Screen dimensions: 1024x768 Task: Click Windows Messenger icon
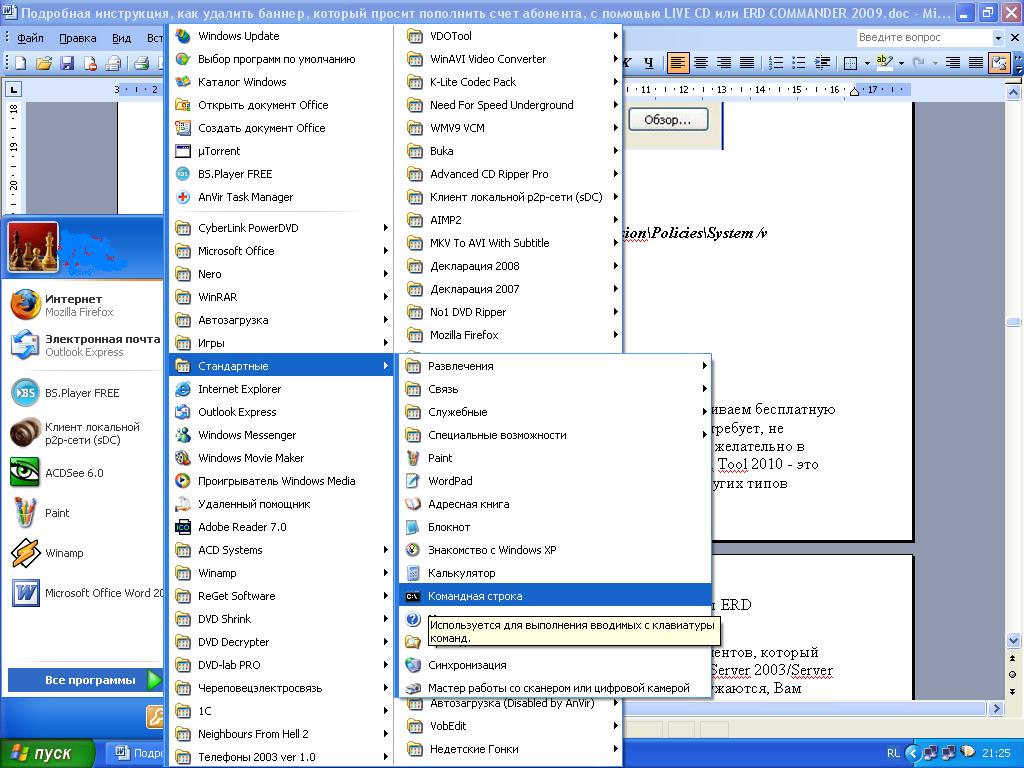tap(183, 435)
